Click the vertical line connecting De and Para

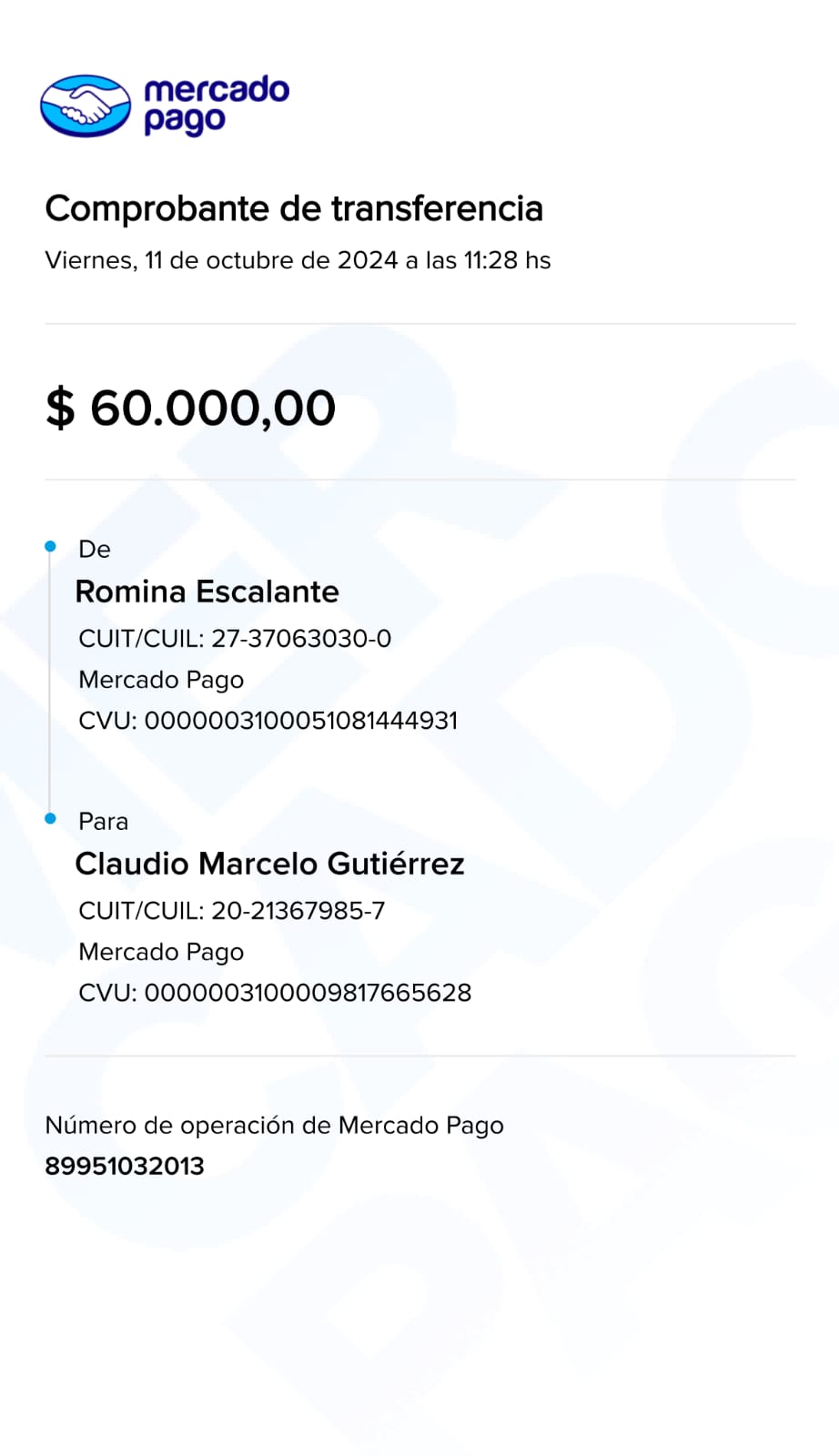tap(50, 682)
